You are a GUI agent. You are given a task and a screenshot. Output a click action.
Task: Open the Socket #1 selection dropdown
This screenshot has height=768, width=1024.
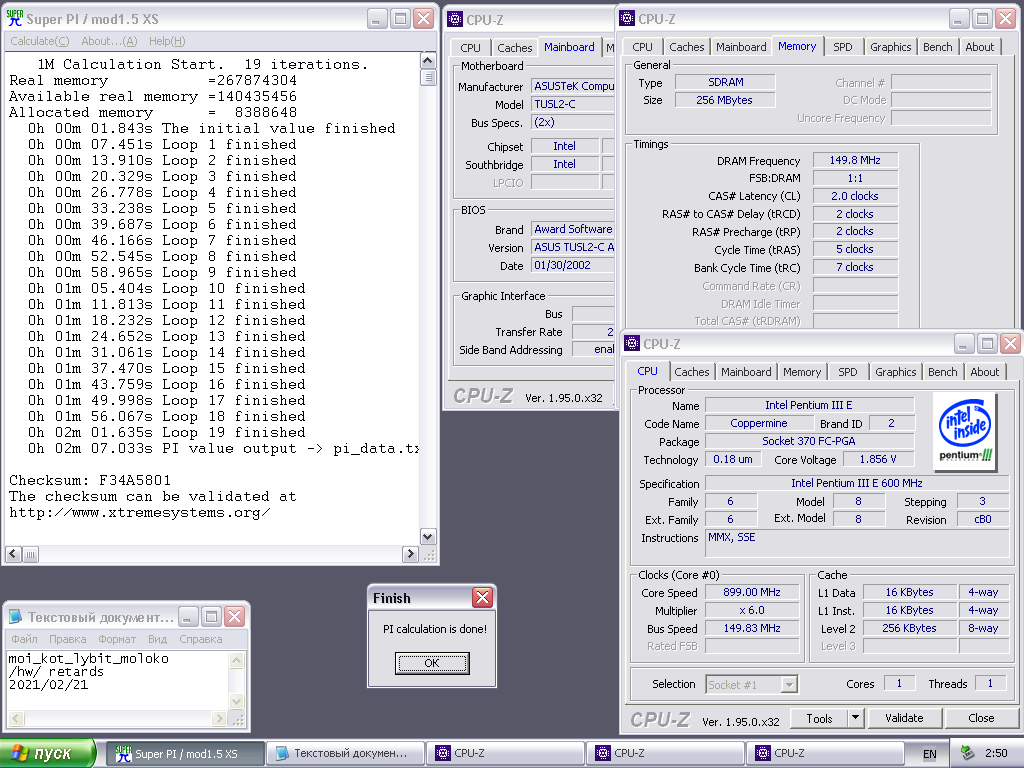pos(790,684)
